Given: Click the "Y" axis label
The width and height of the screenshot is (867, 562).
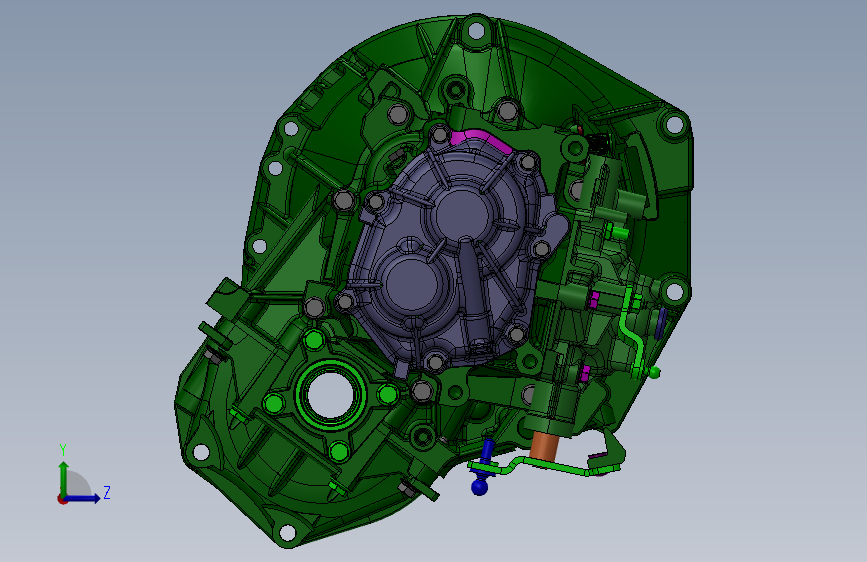Looking at the screenshot, I should (63, 450).
